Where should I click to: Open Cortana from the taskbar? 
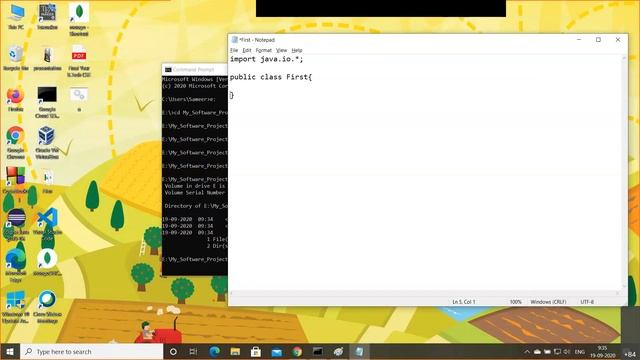(x=173, y=351)
